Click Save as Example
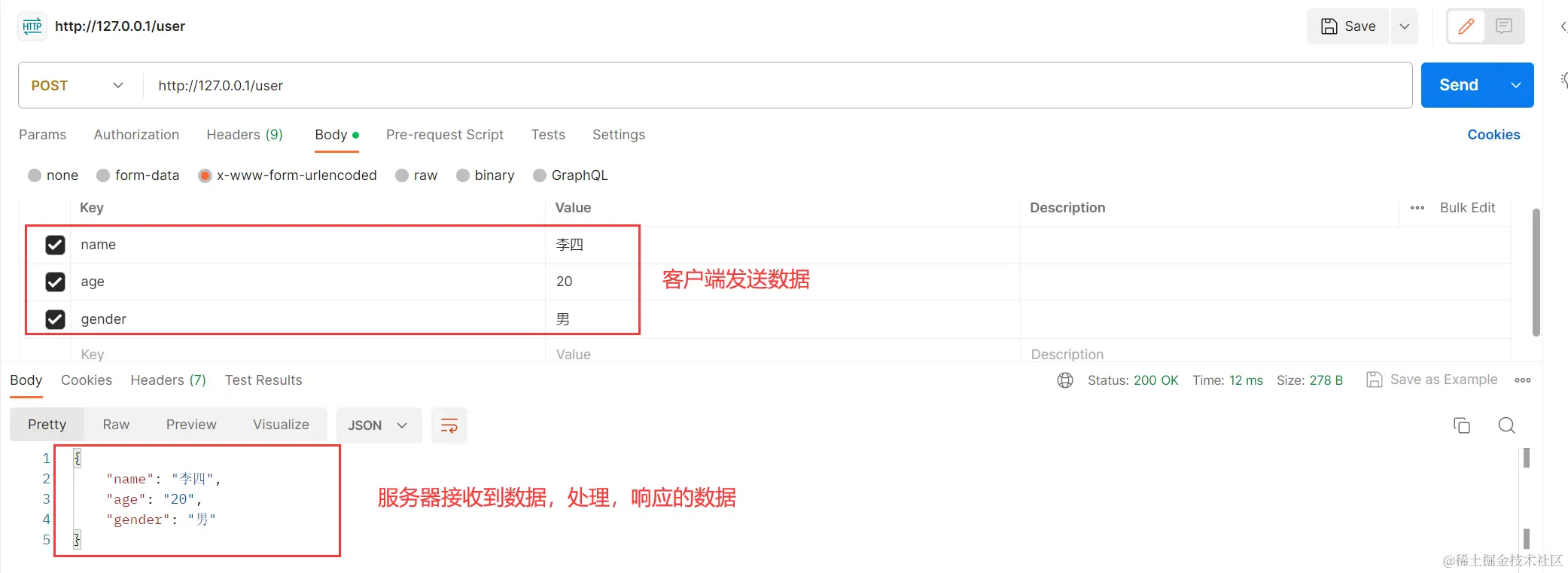The image size is (1568, 573). click(x=1444, y=379)
